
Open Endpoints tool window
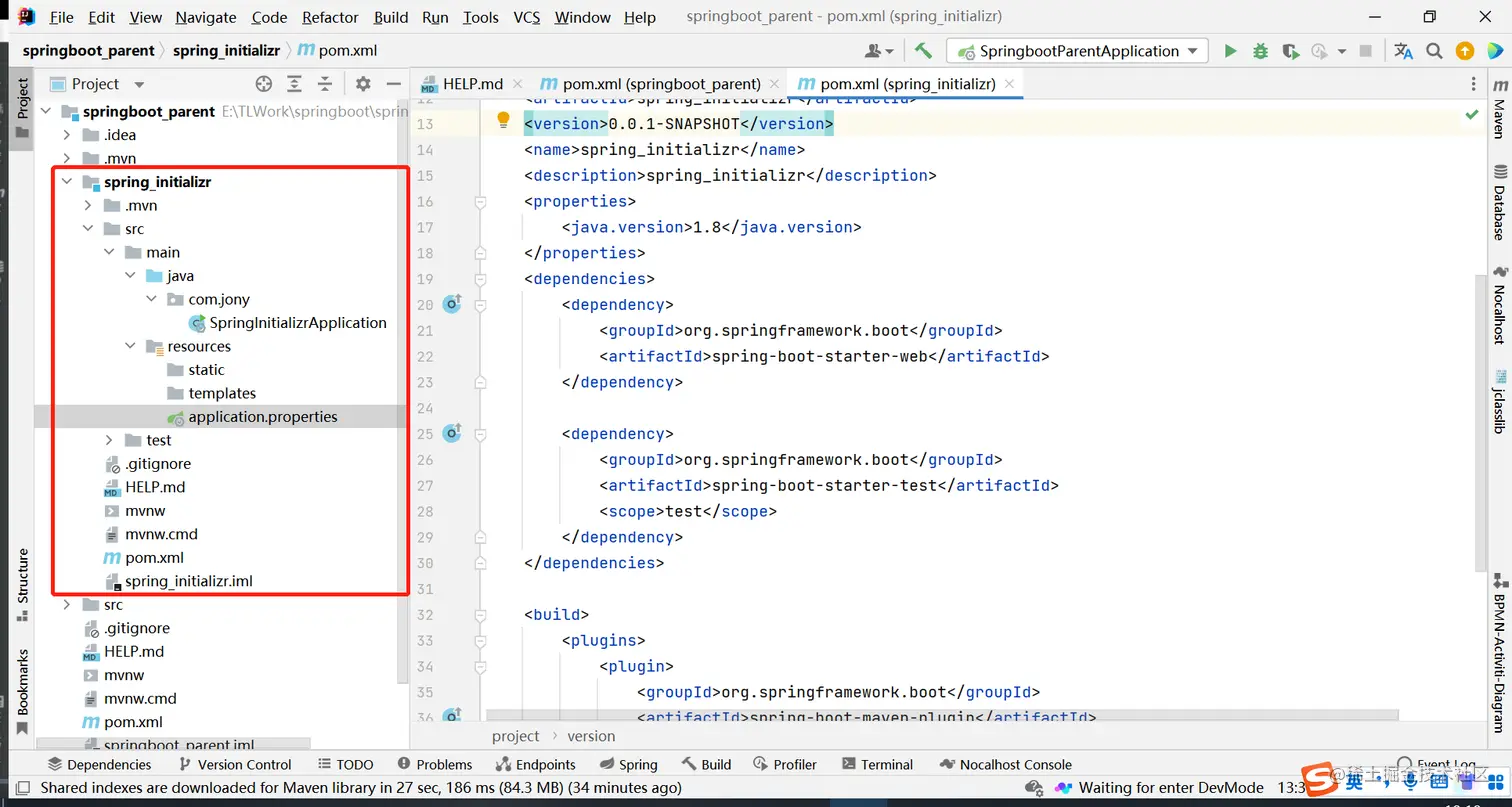536,764
